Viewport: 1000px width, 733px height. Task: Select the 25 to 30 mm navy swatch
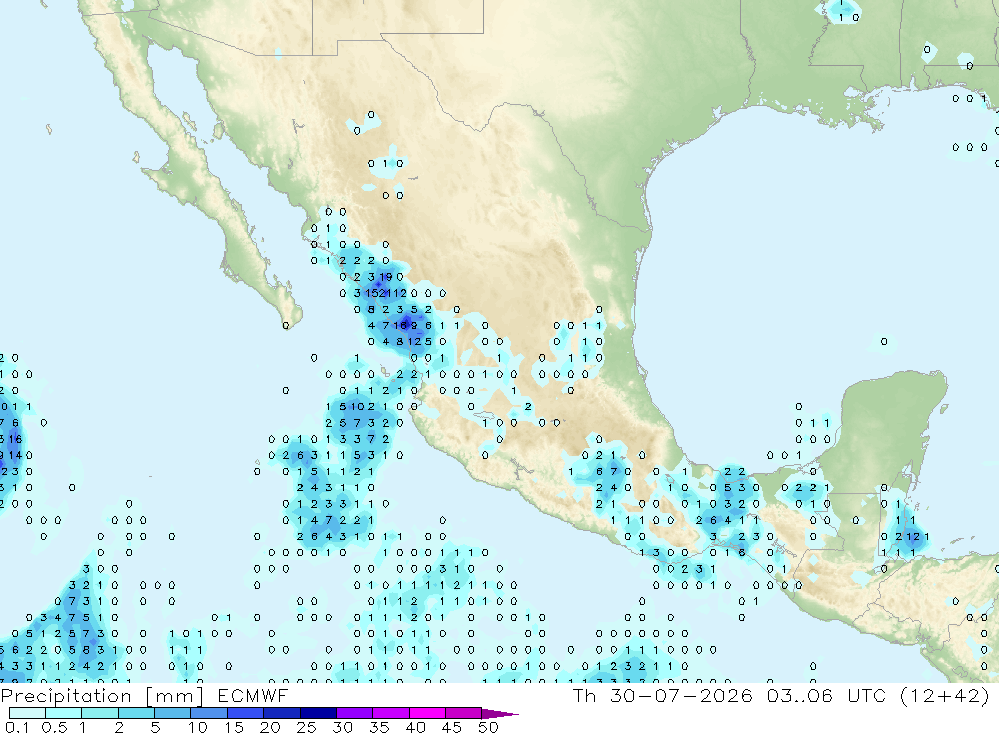(x=318, y=713)
